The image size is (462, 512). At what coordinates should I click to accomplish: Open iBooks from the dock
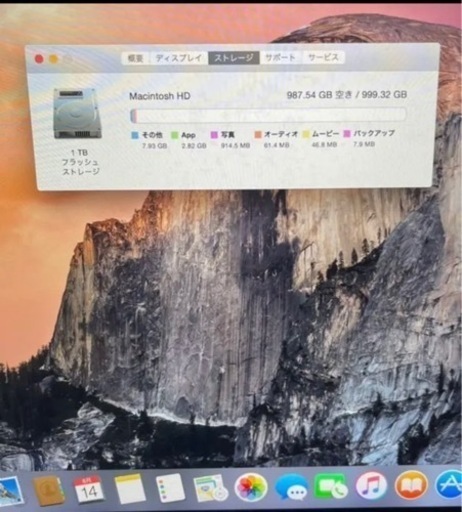[411, 486]
